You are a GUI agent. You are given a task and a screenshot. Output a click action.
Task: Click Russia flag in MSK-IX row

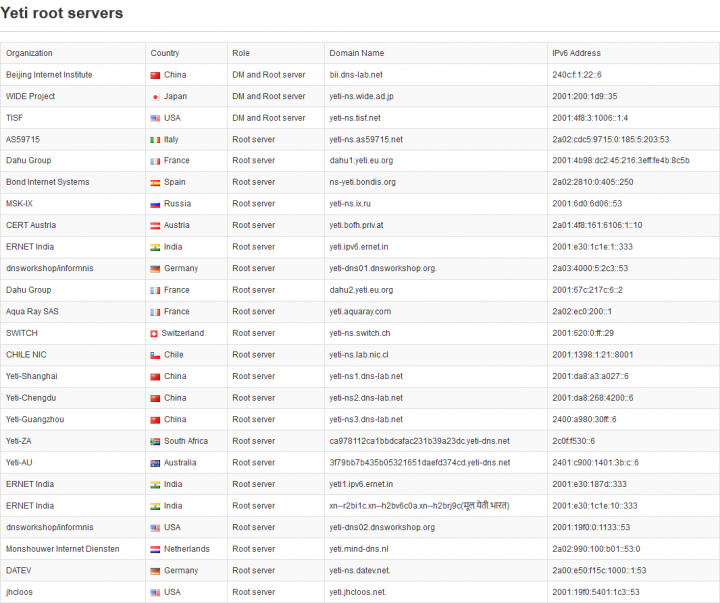155,204
